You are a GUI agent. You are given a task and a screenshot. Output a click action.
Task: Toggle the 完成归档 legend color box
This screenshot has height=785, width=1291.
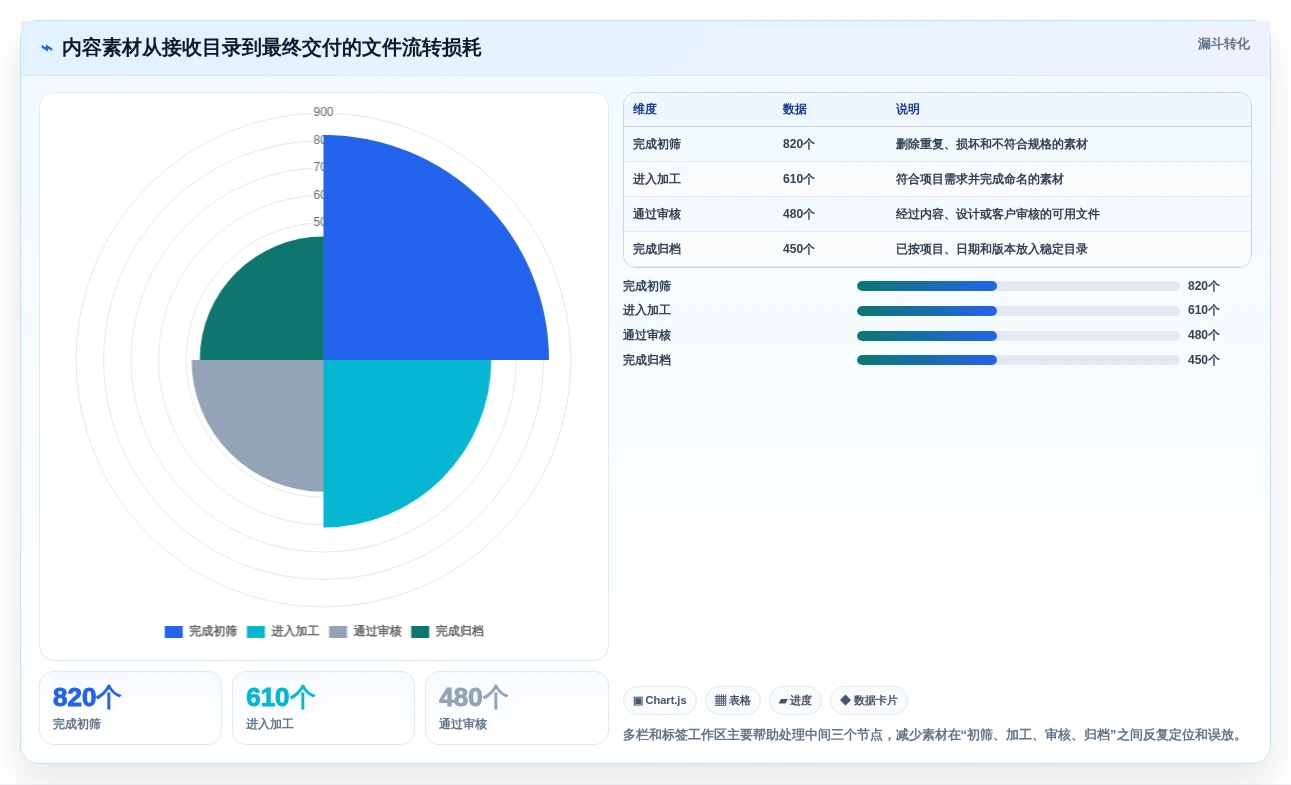pyautogui.click(x=420, y=632)
